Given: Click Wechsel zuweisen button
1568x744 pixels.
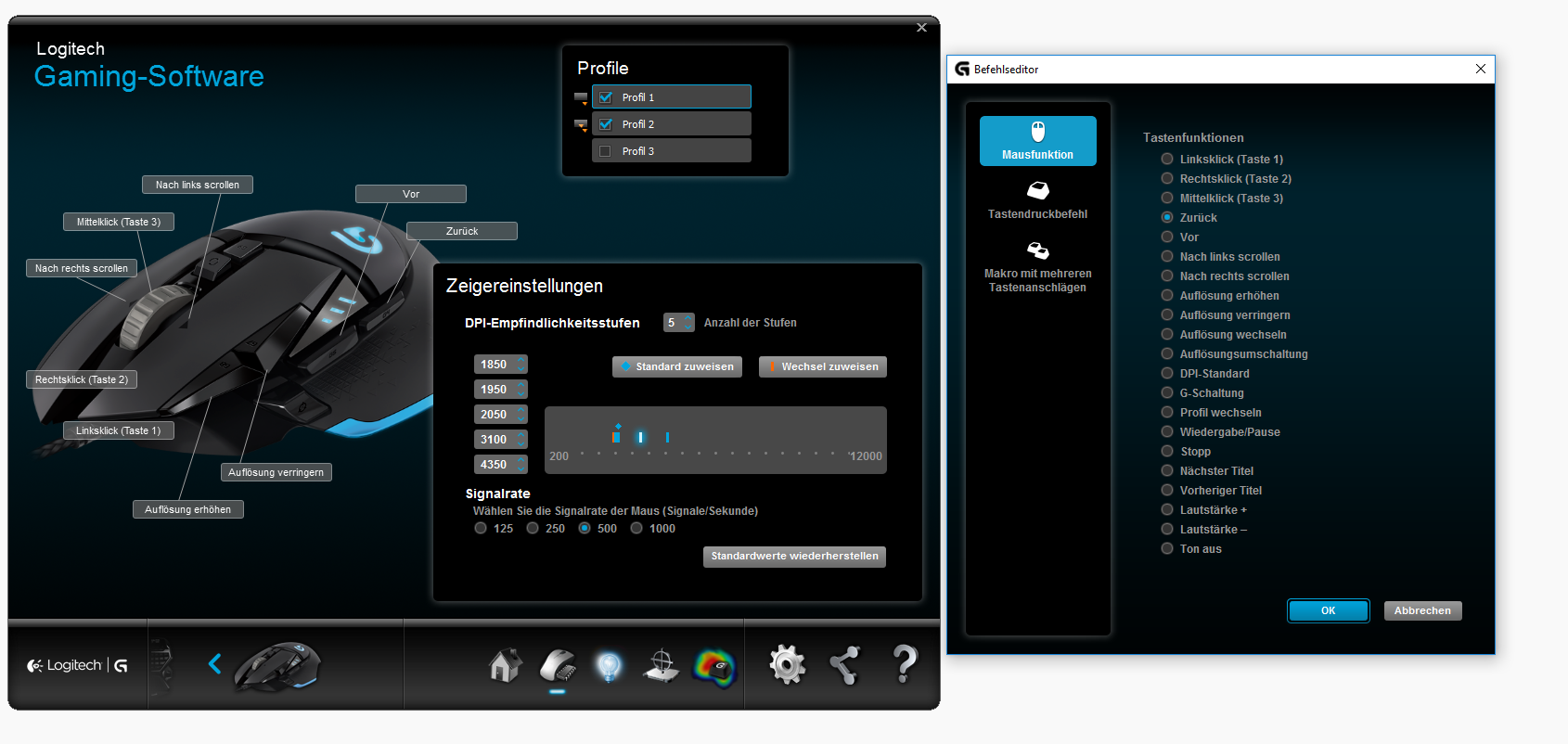Looking at the screenshot, I should tap(823, 366).
